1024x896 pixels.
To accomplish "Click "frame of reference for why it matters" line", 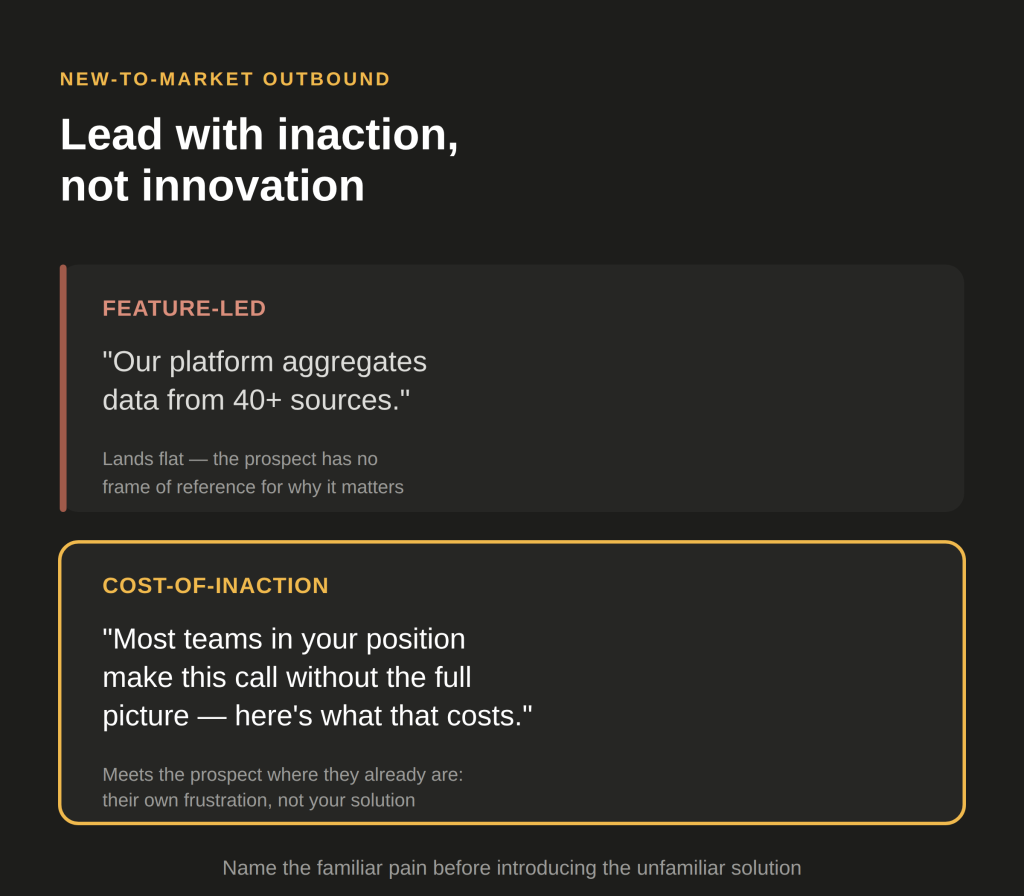I will [253, 487].
